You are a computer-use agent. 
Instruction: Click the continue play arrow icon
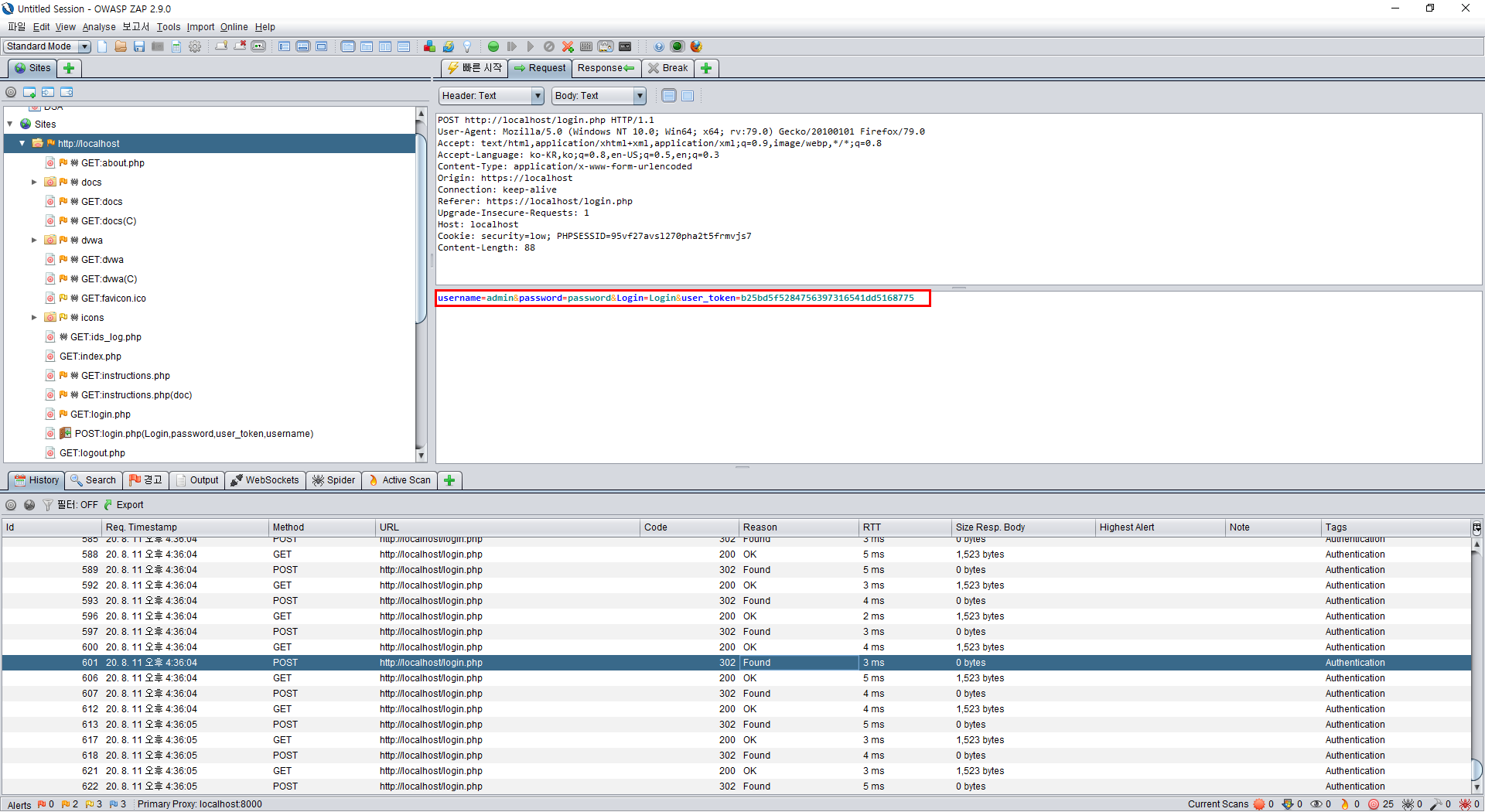click(531, 46)
